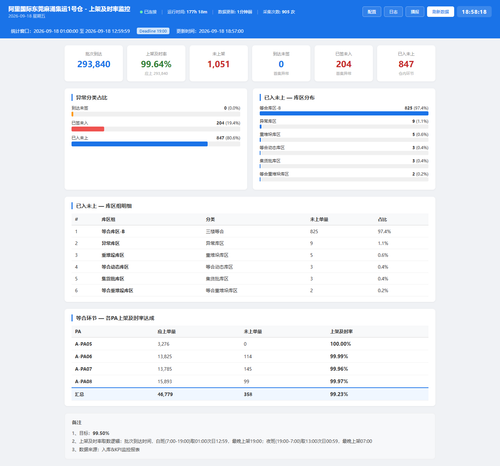This screenshot has height=466, width=500.
Task: Click 库区组 column header in detail table
Action: click(x=108, y=219)
